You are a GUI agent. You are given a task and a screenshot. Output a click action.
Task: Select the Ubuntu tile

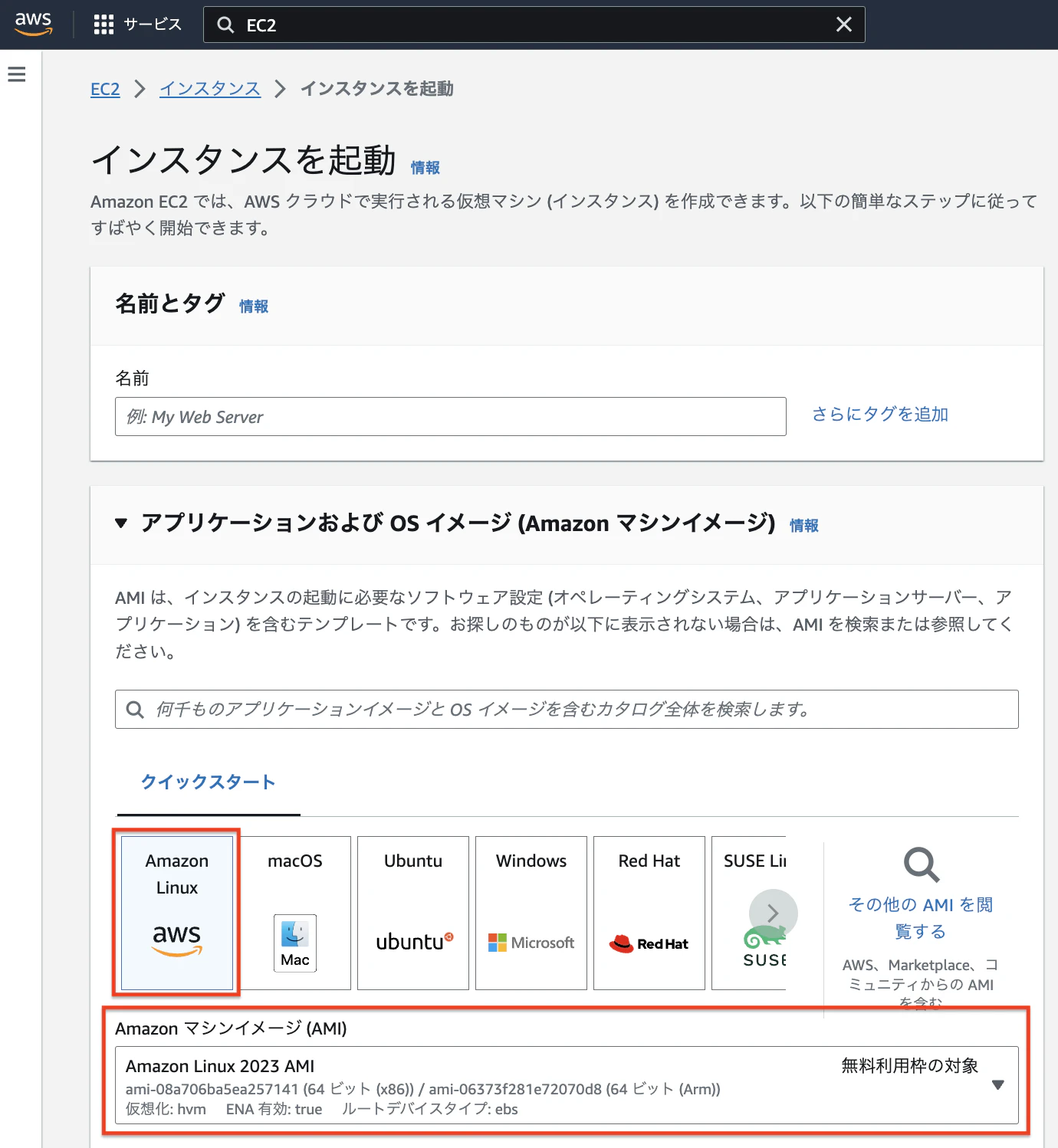pyautogui.click(x=413, y=913)
